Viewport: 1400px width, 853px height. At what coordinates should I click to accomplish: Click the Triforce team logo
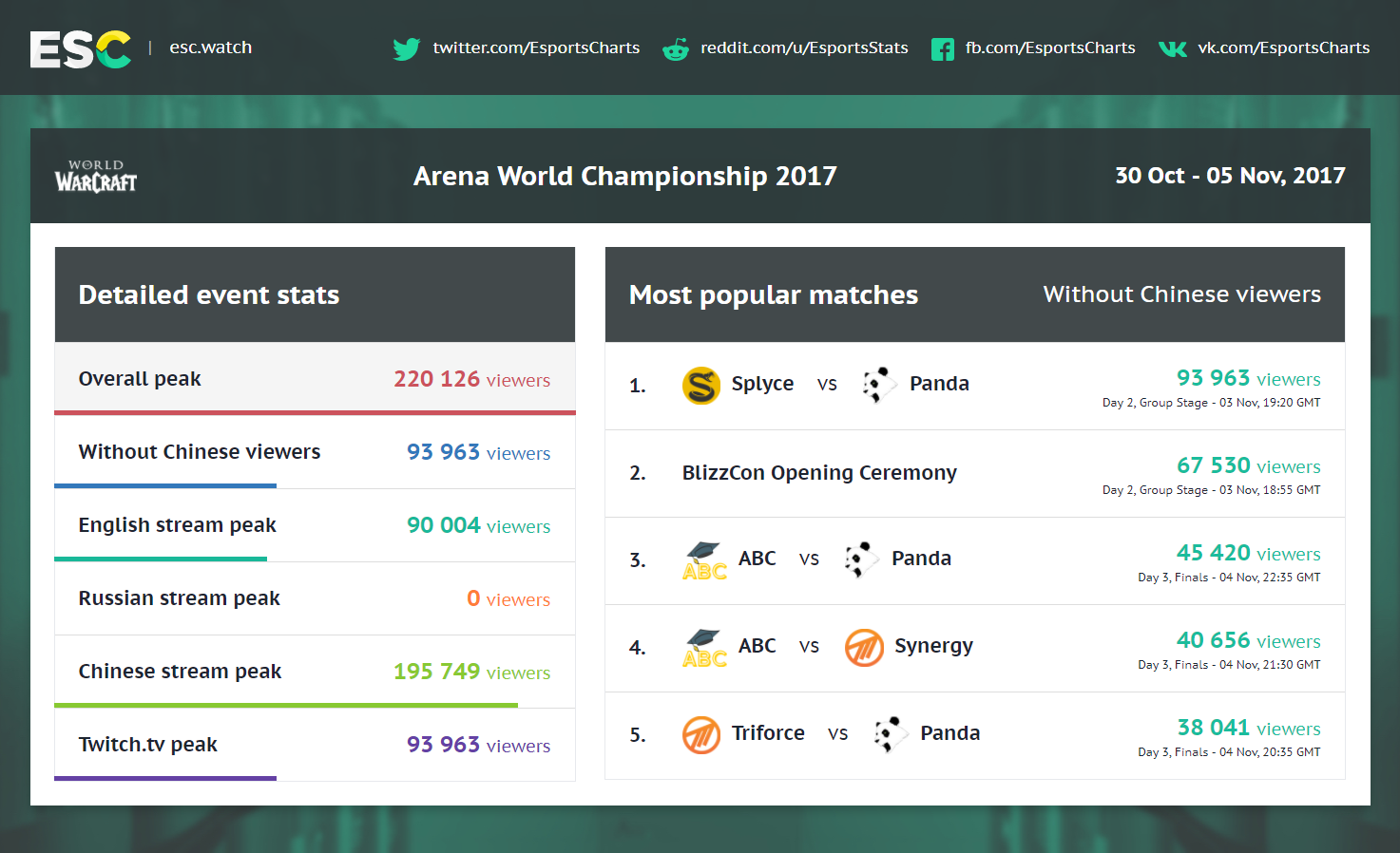701,734
